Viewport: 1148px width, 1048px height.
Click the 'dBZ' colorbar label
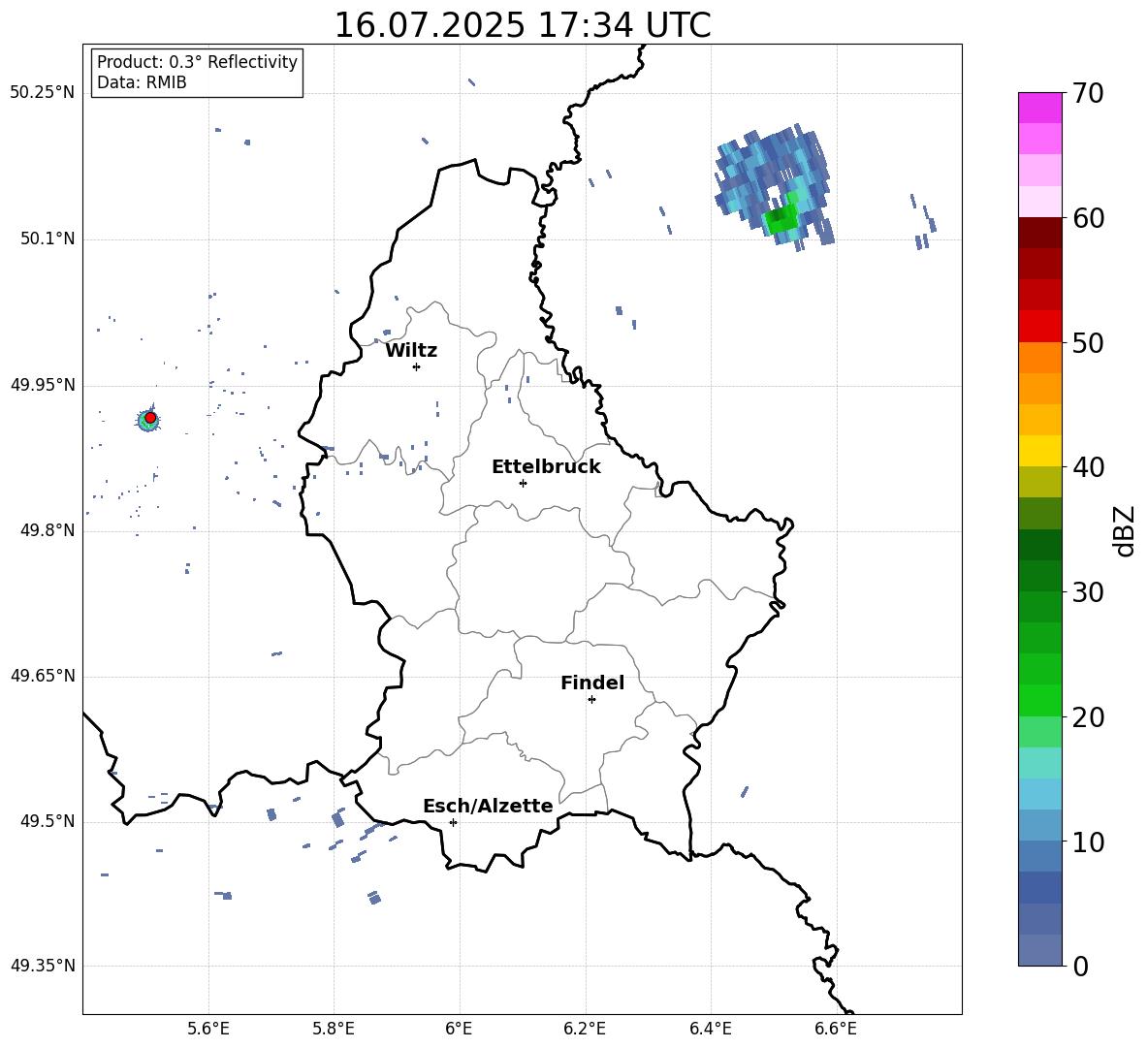(1124, 530)
